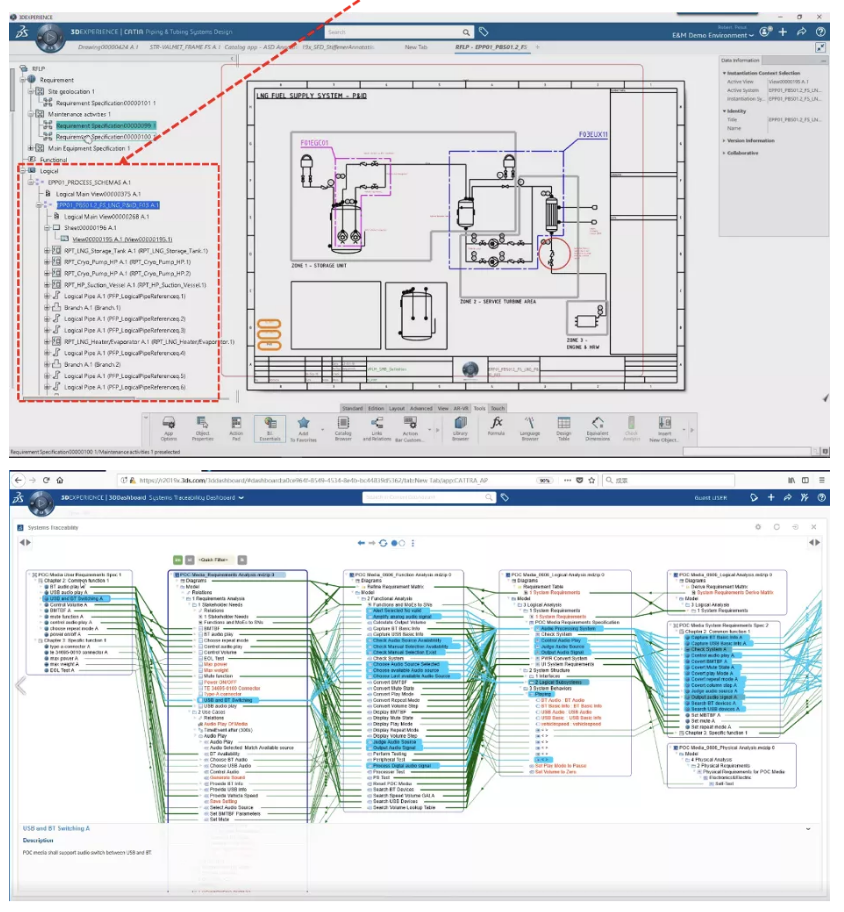Viewport: 844px width, 912px height.
Task: Click Insert New Object tool
Action: point(664,429)
